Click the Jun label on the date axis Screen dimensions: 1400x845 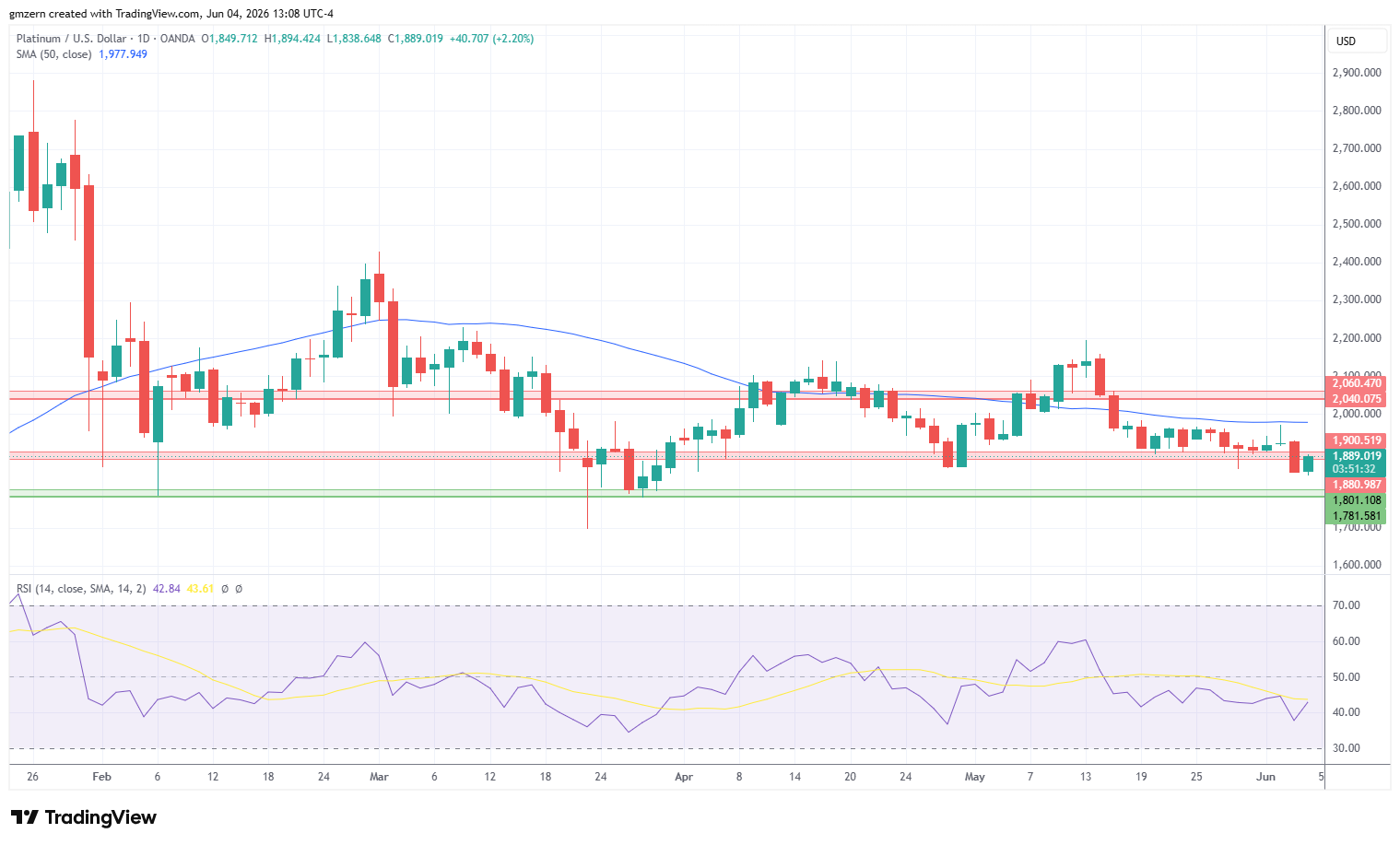tap(1266, 777)
